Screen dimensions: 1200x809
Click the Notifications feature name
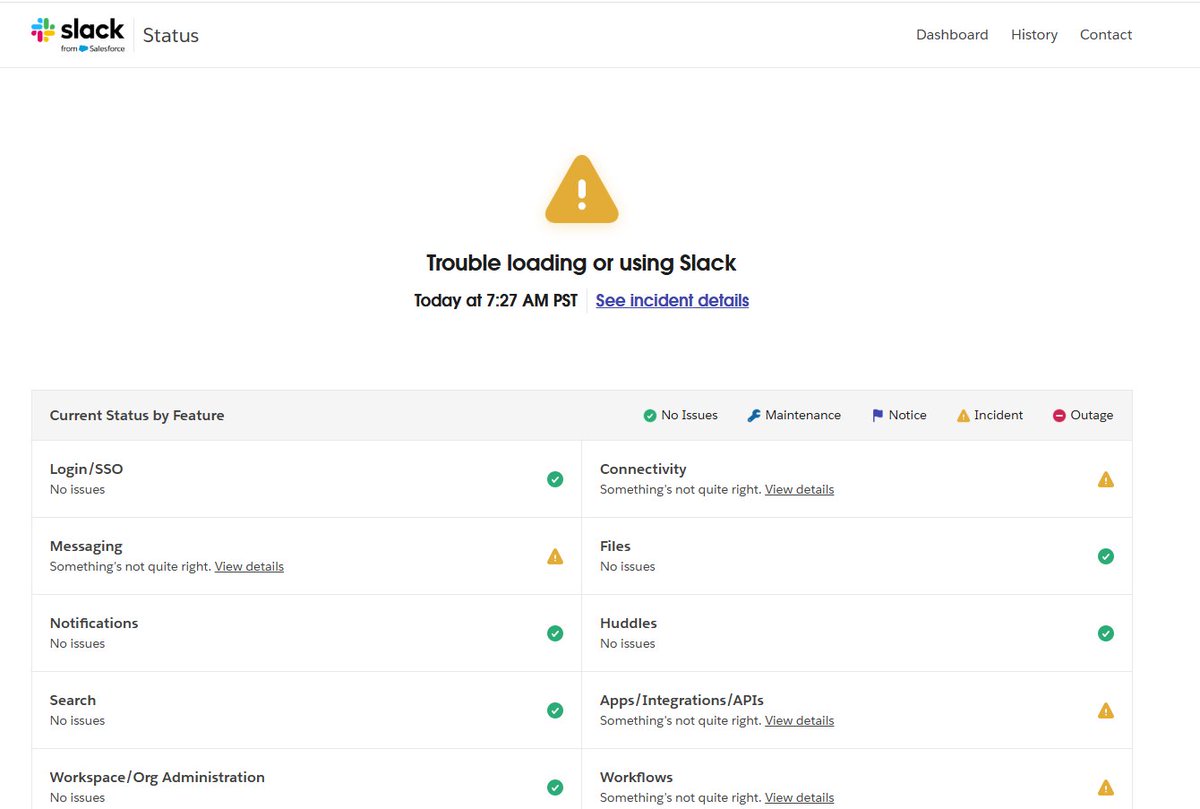94,623
